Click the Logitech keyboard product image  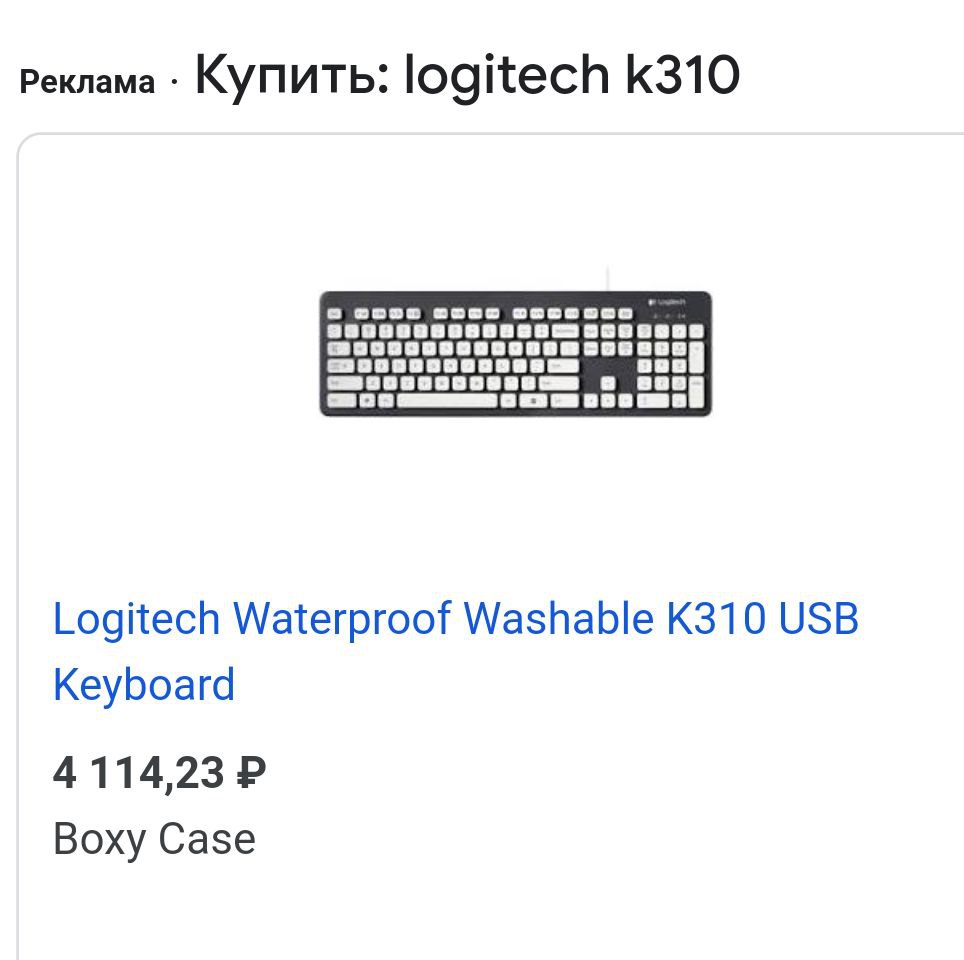[515, 353]
